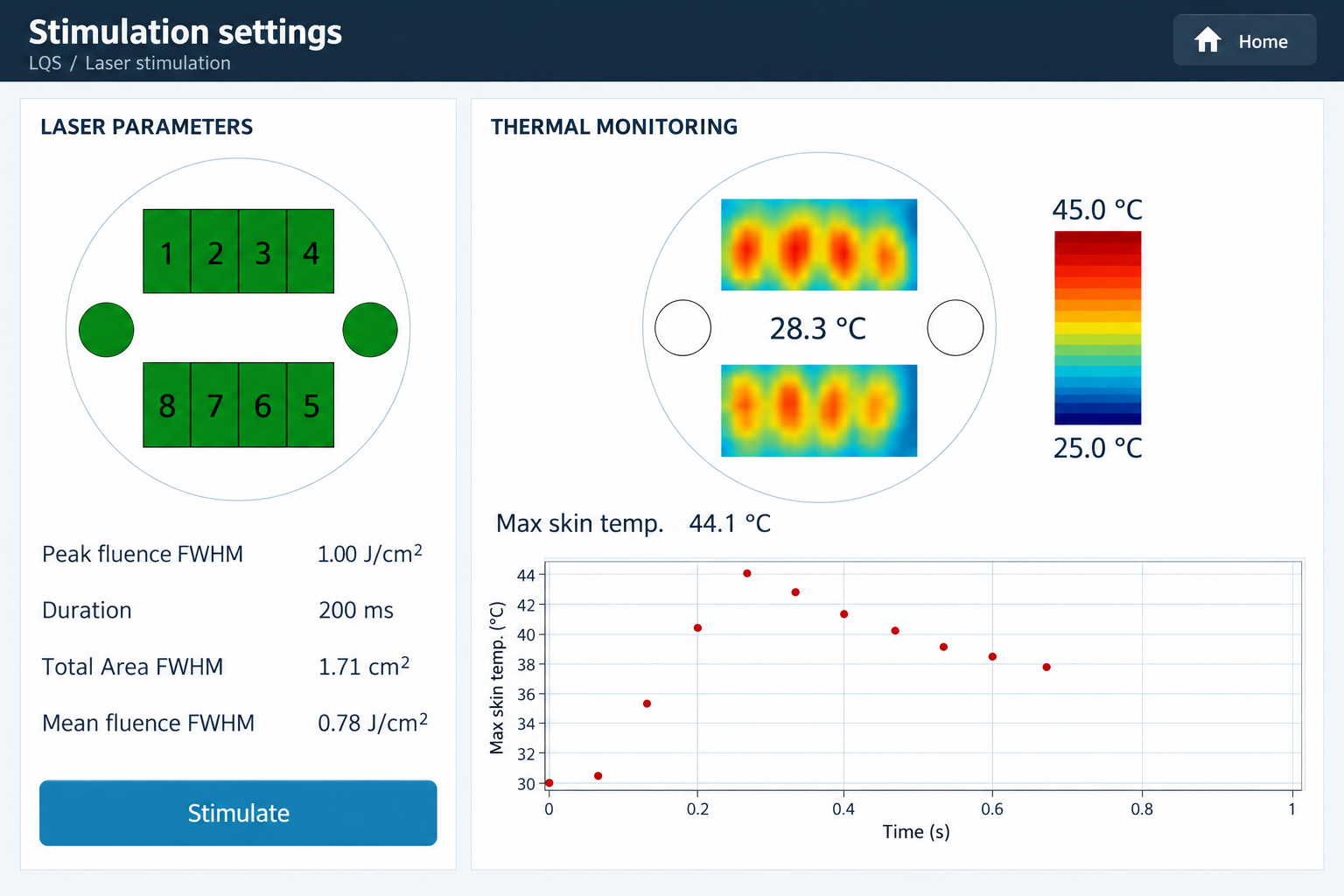Toggle laser segment 2
1344x896 pixels.
point(215,251)
